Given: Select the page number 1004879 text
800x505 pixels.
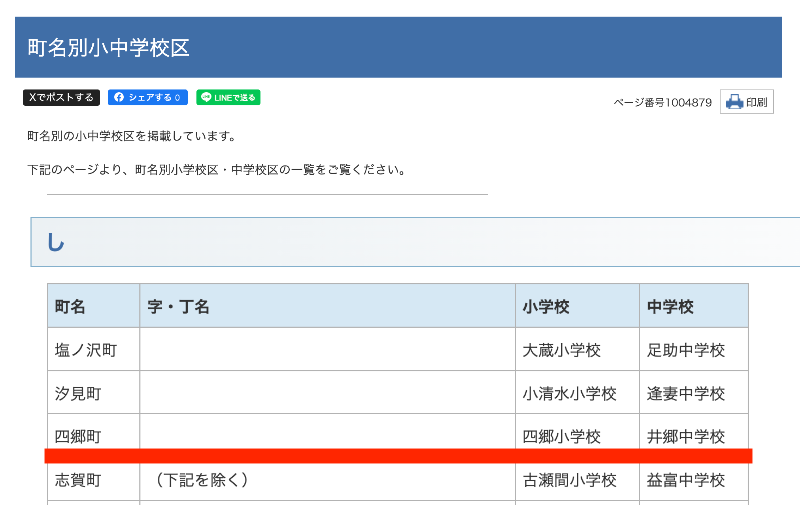Looking at the screenshot, I should tap(662, 103).
